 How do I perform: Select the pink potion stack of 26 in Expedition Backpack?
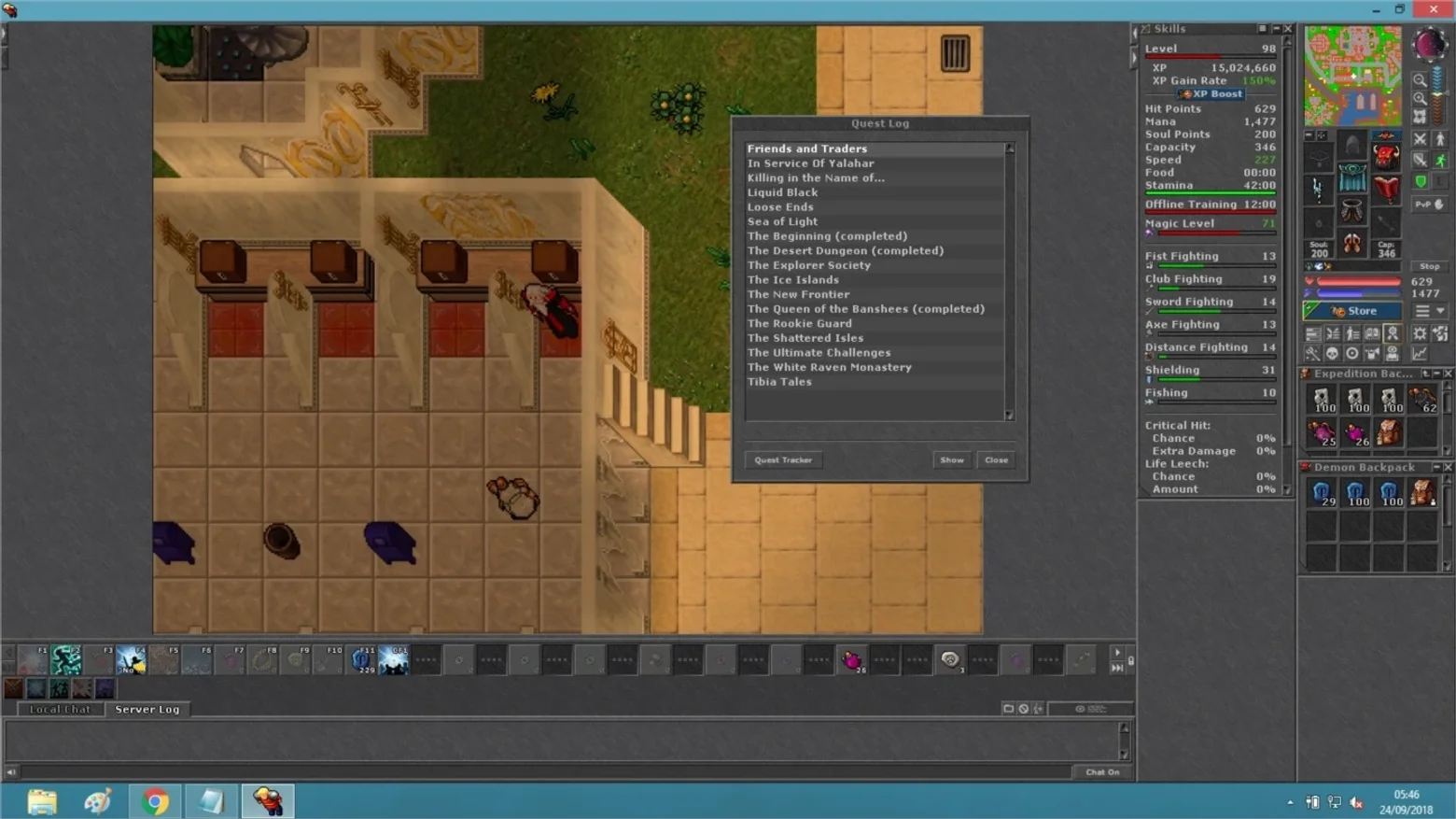tap(1355, 433)
